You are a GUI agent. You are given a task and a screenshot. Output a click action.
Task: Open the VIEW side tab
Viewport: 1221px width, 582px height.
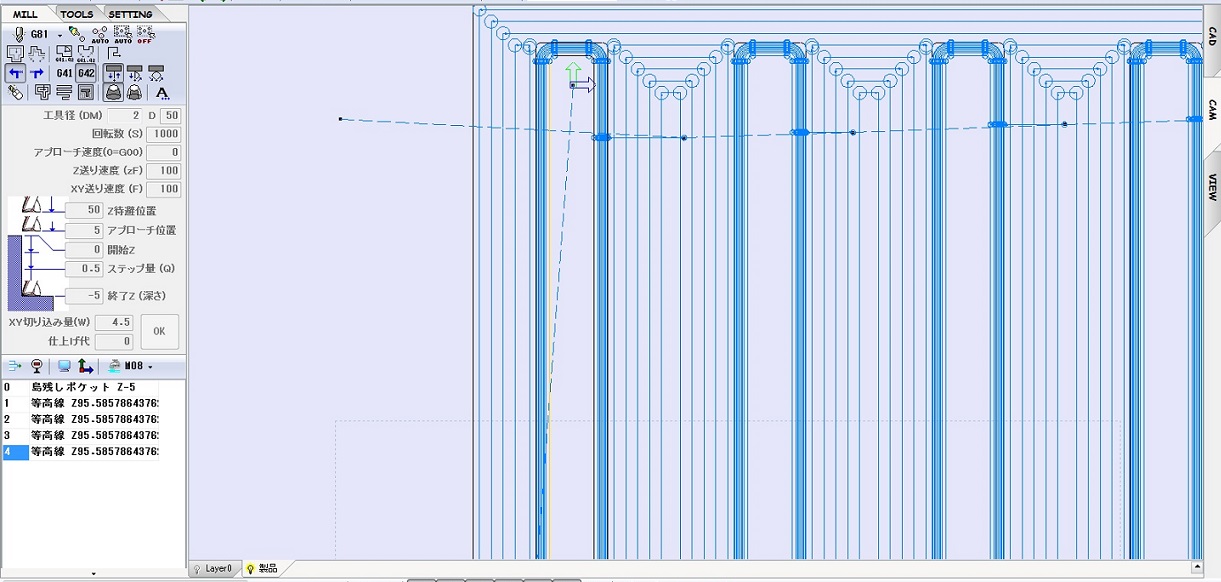[x=1211, y=188]
